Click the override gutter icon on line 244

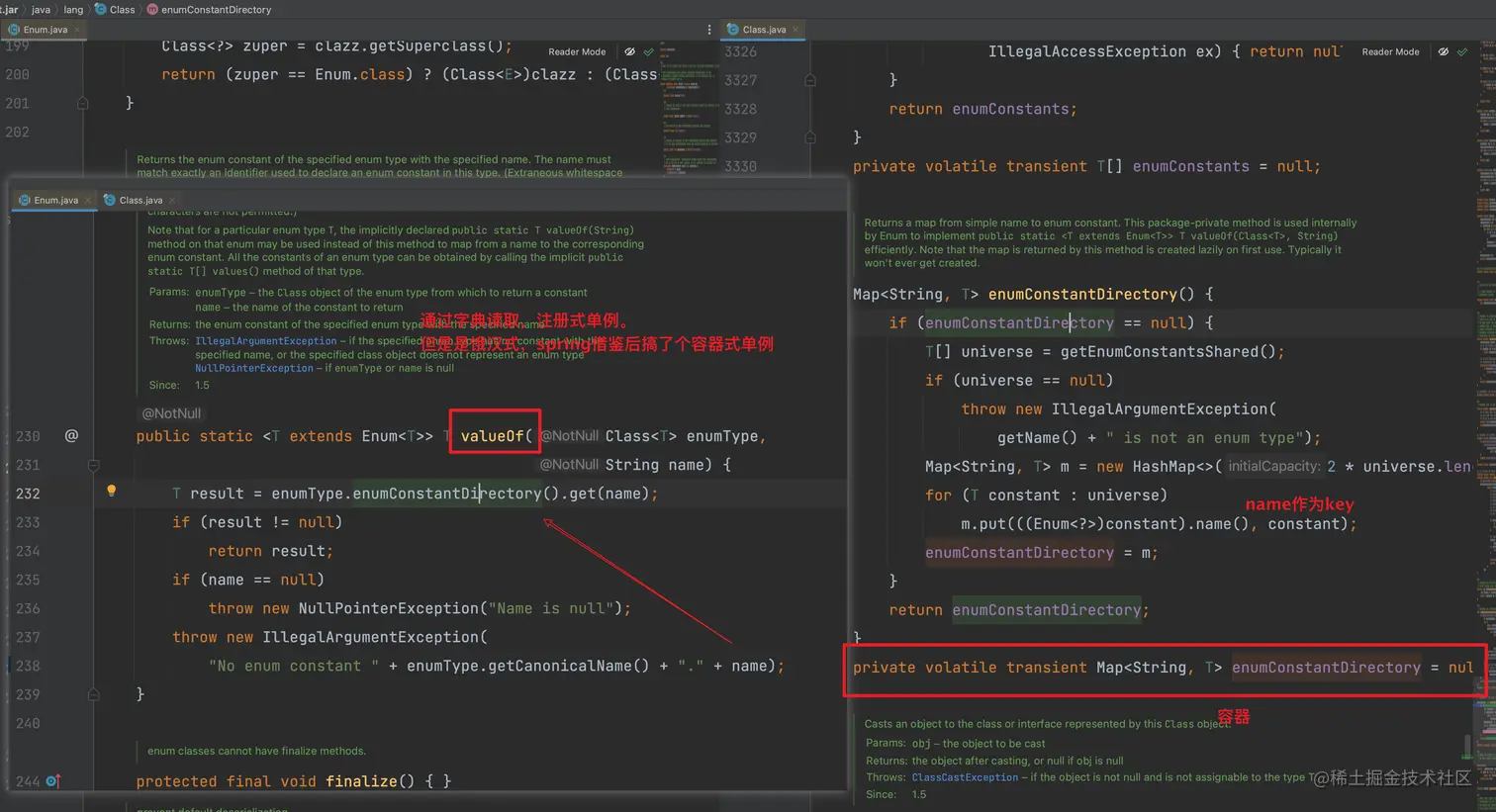click(53, 781)
